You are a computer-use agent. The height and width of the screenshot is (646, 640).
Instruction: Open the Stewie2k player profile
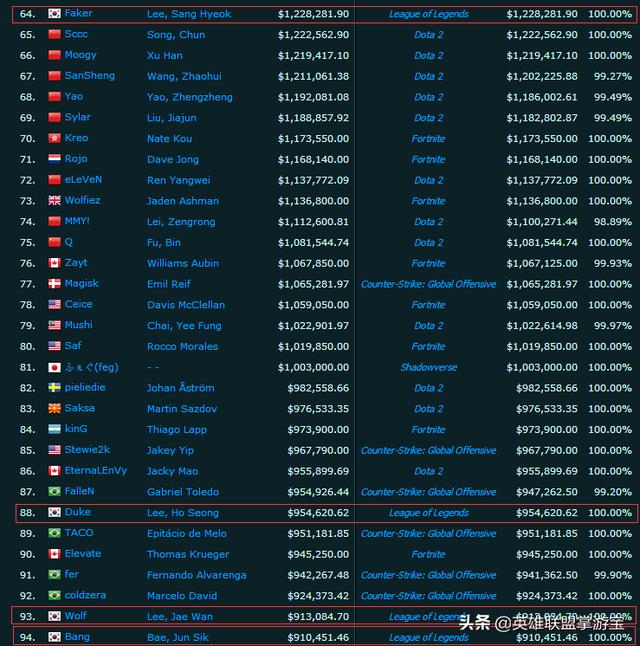(x=87, y=449)
